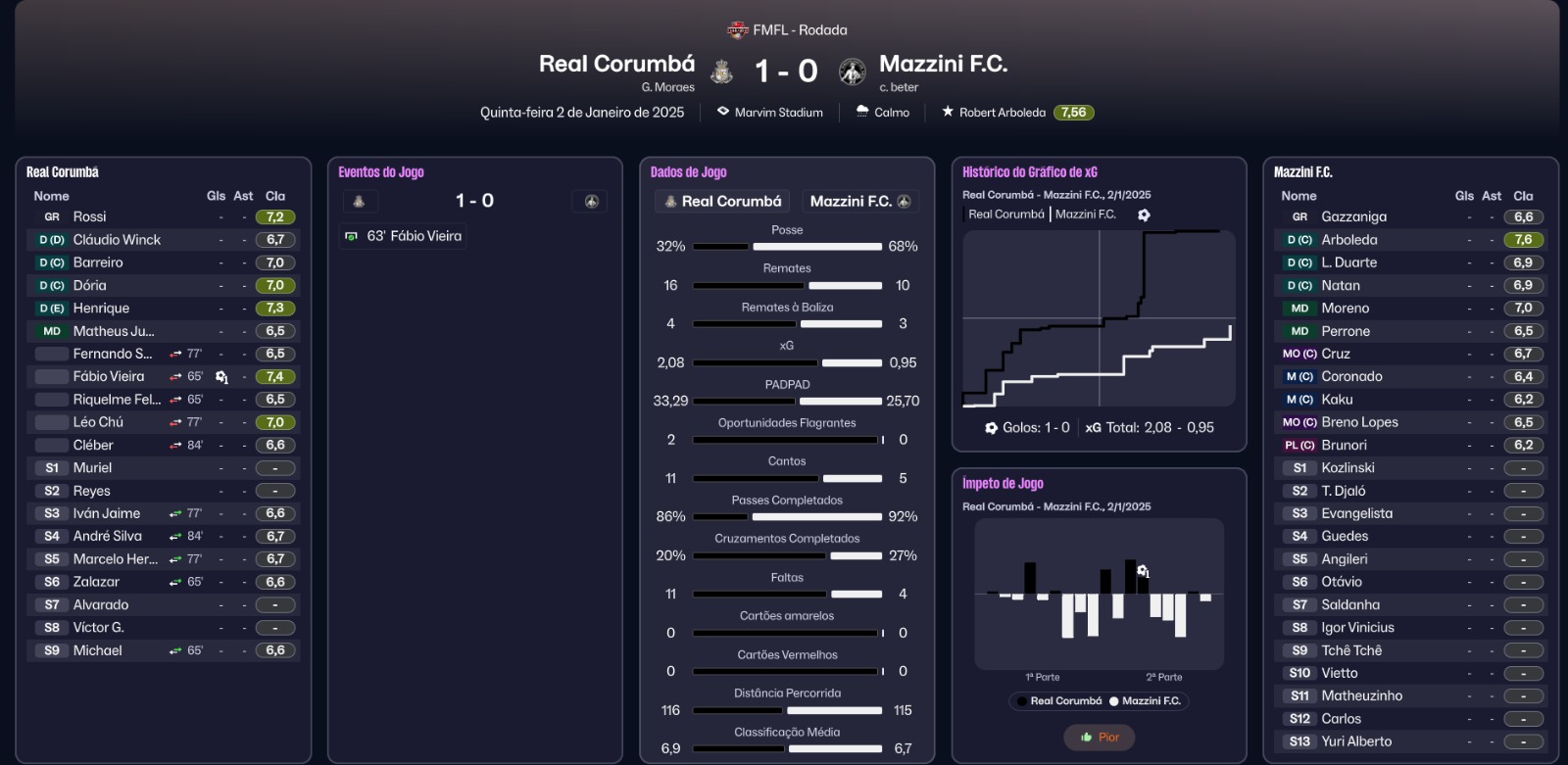Screen dimensions: 1568x765
Task: Click the Marvim Stadium icon
Action: coord(723,112)
